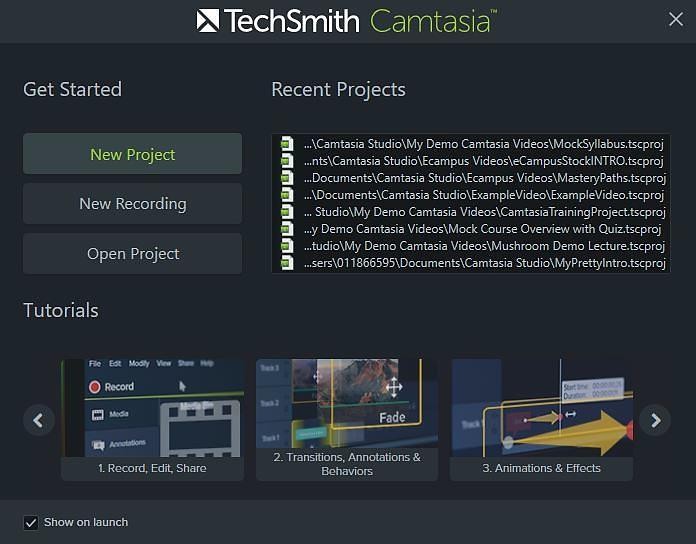
Task: Click file icon beside CamtasiaTrainingProject.tscproj
Action: pyautogui.click(x=287, y=212)
